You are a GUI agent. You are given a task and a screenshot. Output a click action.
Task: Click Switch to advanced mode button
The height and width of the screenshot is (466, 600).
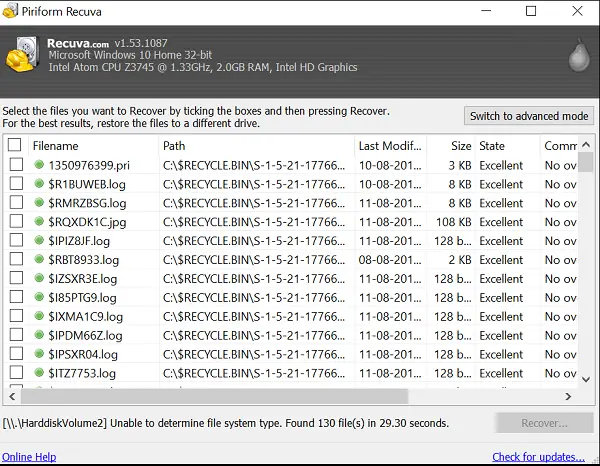529,116
